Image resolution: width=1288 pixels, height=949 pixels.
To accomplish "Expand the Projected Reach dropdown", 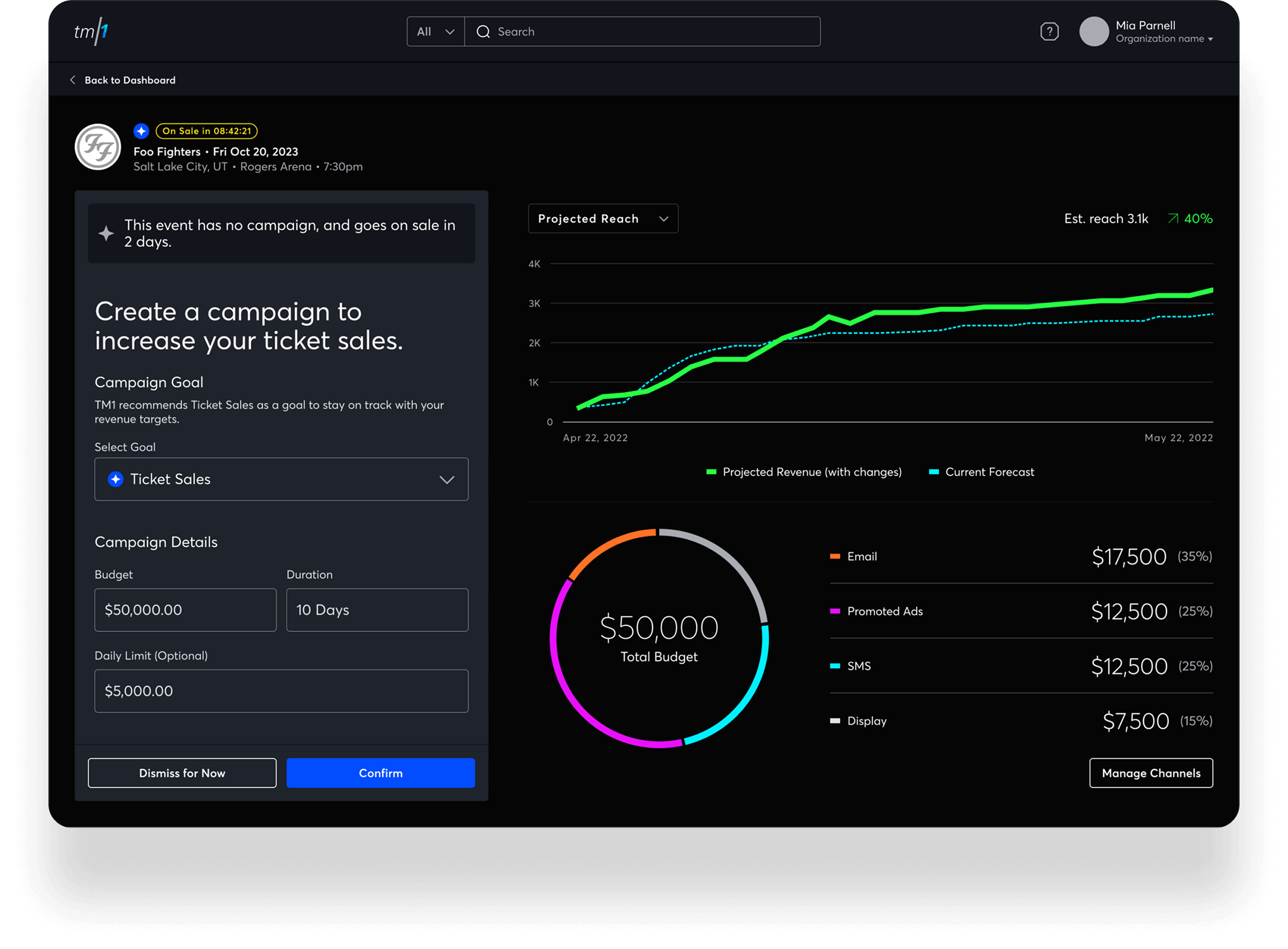I will pos(603,218).
